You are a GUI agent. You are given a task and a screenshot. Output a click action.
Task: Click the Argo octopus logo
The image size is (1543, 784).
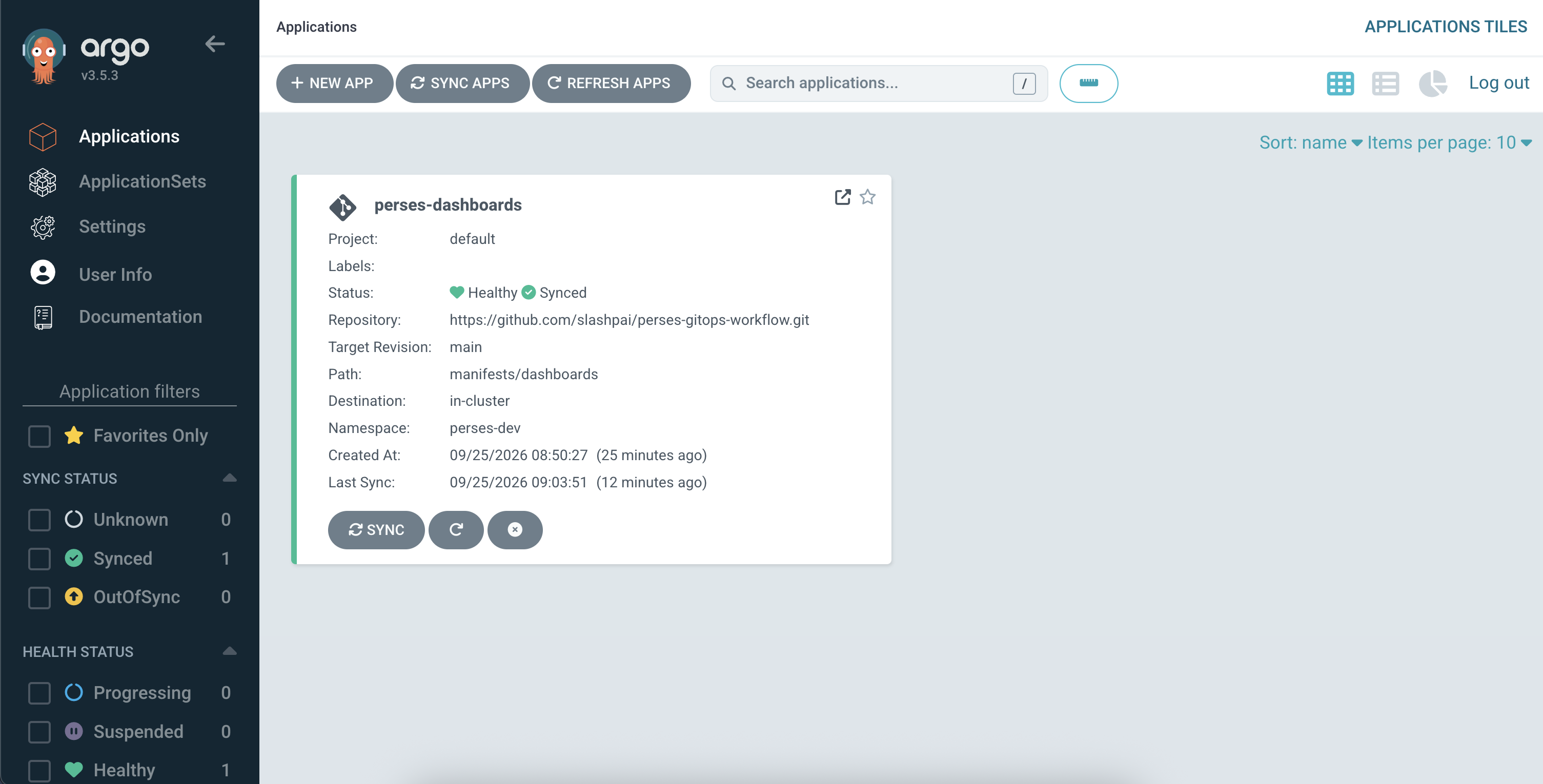43,56
